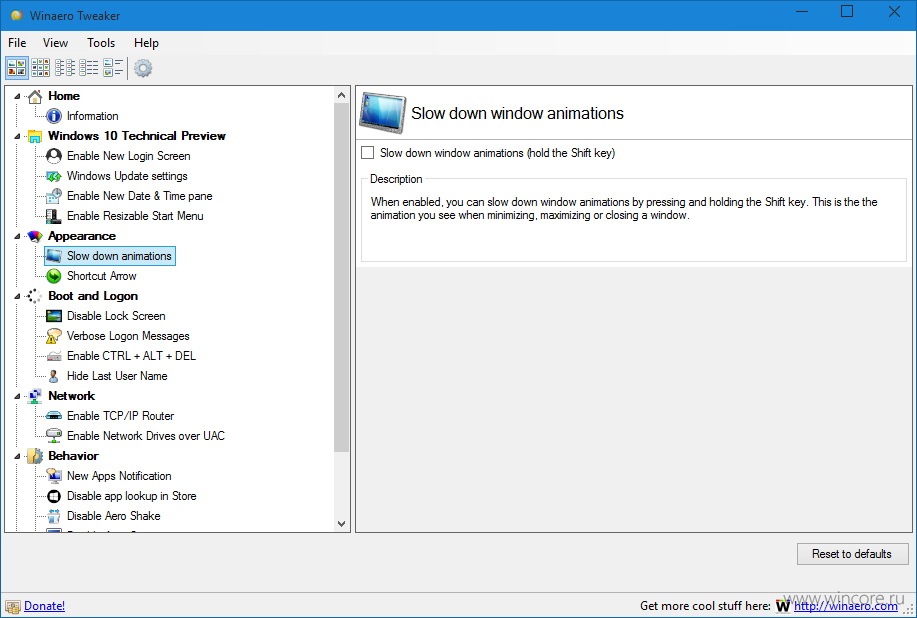Pick the plain list view toolbar icon
Image resolution: width=917 pixels, height=618 pixels.
[89, 68]
